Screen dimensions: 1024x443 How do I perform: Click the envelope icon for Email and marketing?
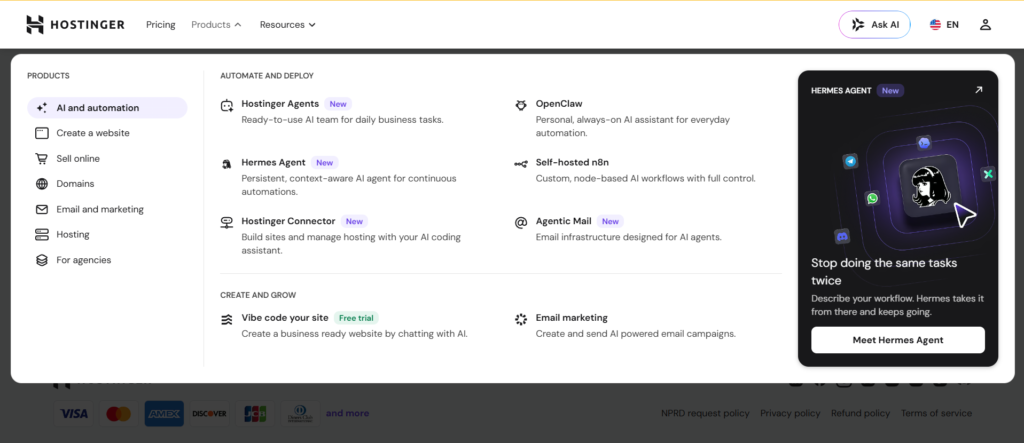[42, 210]
